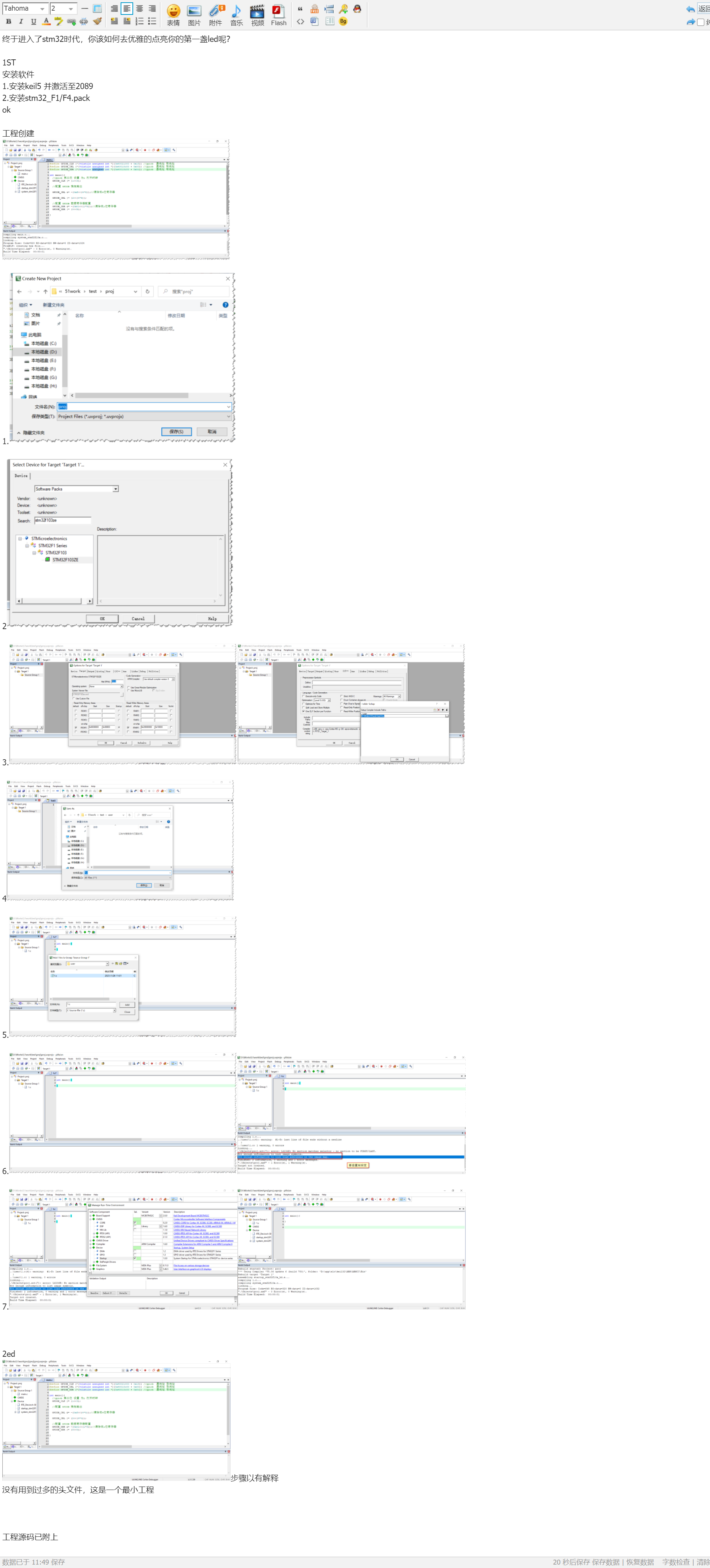
Task: Click the QQ penguin icon
Action: [358, 8]
